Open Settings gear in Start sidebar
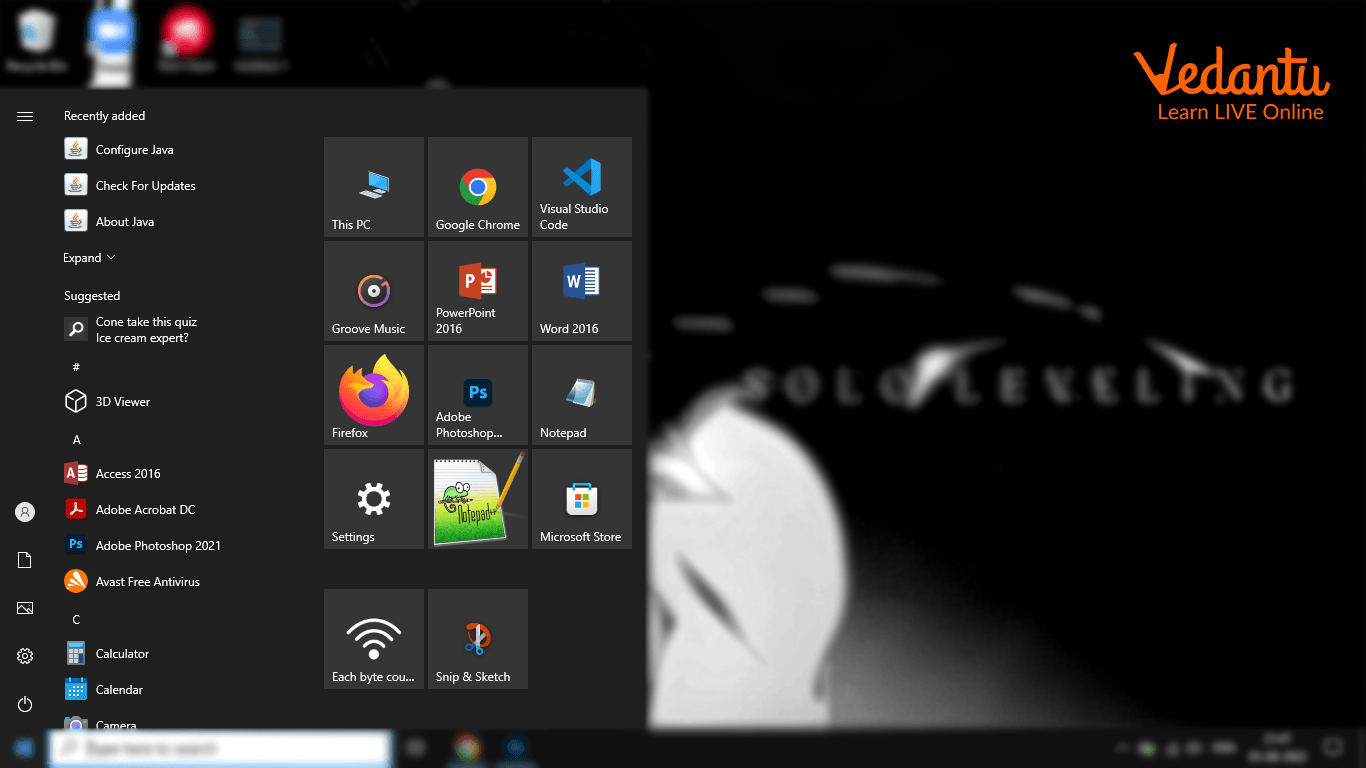Screen dimensions: 1366x768 tap(25, 656)
